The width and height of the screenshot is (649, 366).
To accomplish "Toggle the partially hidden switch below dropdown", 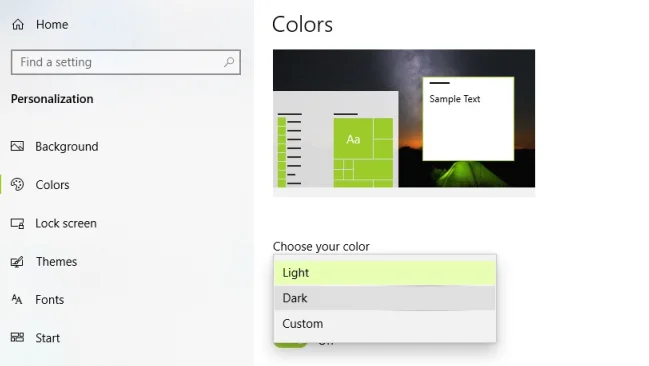I will click(x=290, y=344).
